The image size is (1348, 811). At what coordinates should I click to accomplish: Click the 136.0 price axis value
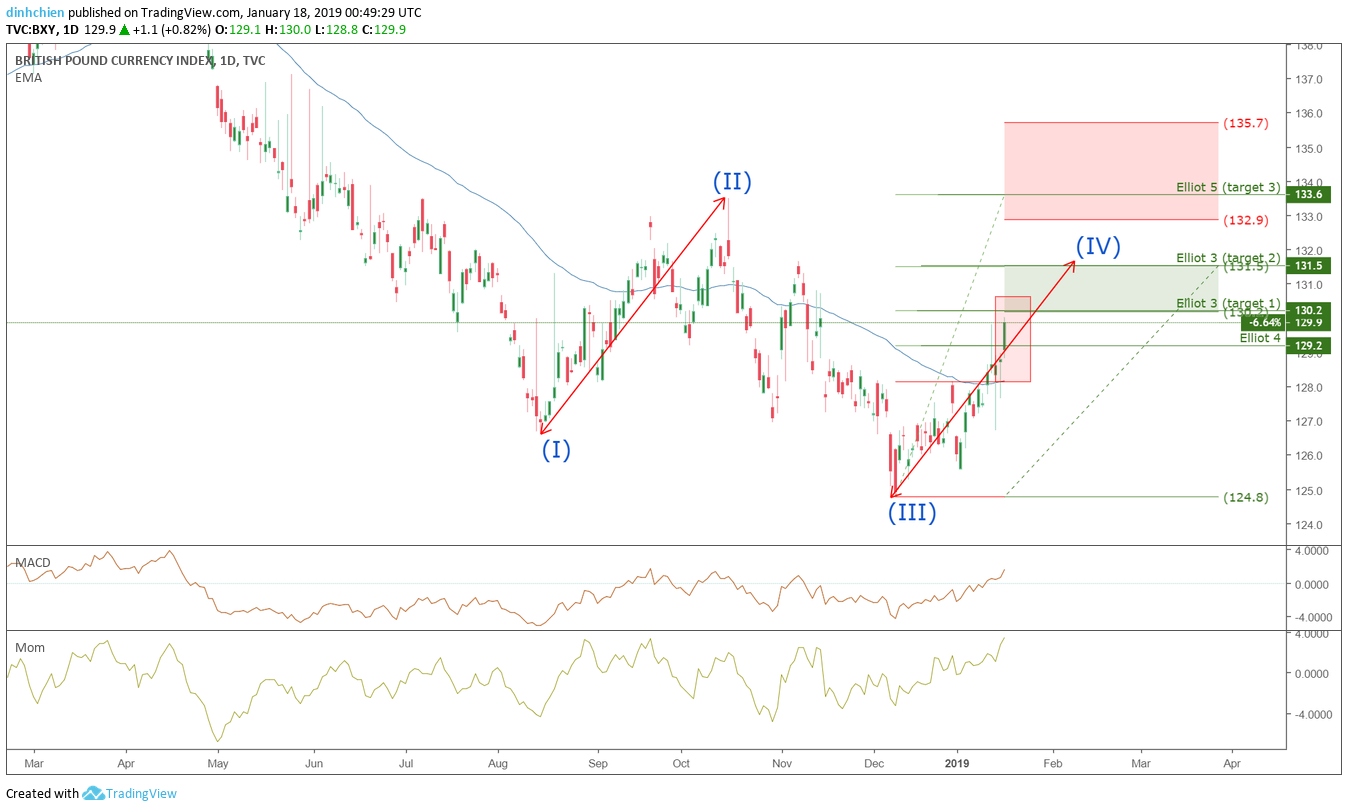1309,113
